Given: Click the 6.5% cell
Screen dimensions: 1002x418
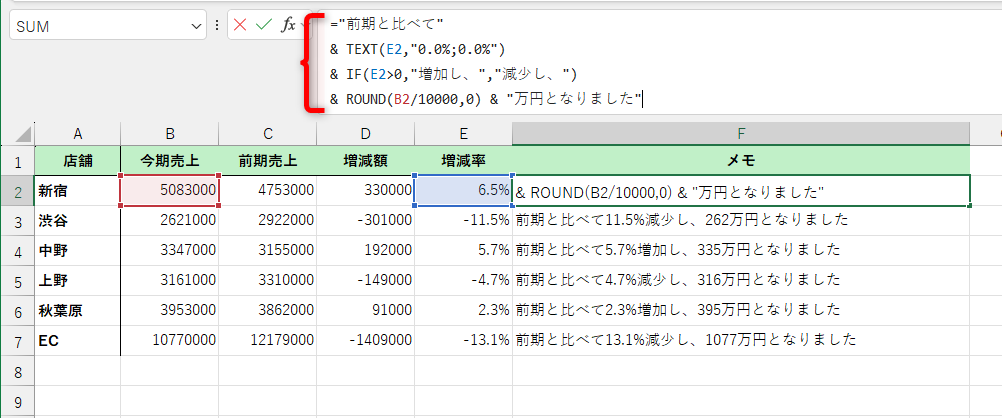Looking at the screenshot, I should click(463, 190).
